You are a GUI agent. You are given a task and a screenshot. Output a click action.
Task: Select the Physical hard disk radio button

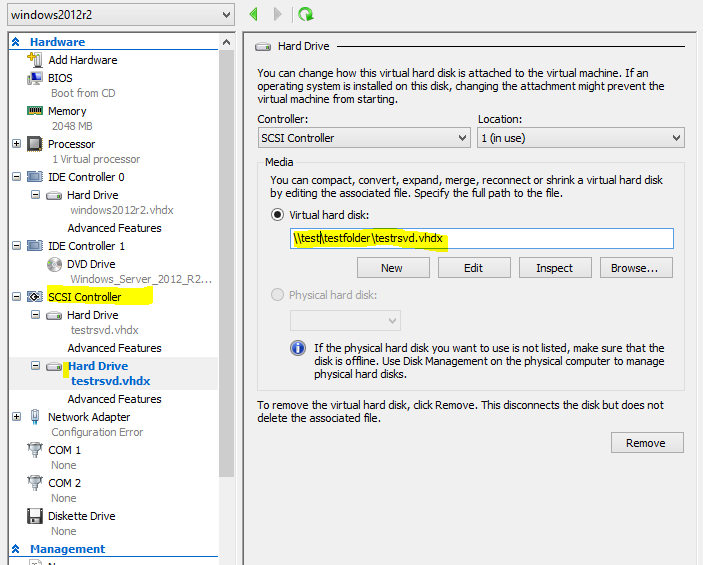coord(278,295)
